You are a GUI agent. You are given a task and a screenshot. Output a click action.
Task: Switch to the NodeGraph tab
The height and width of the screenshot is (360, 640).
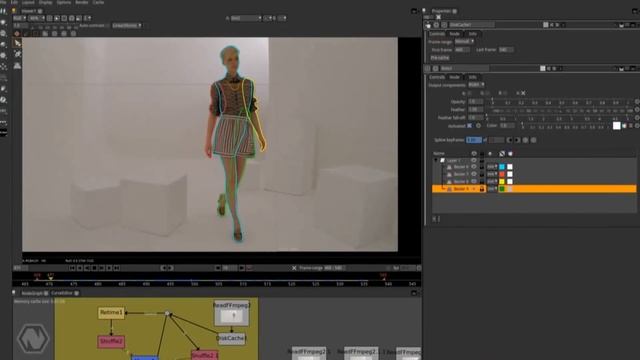(x=32, y=293)
